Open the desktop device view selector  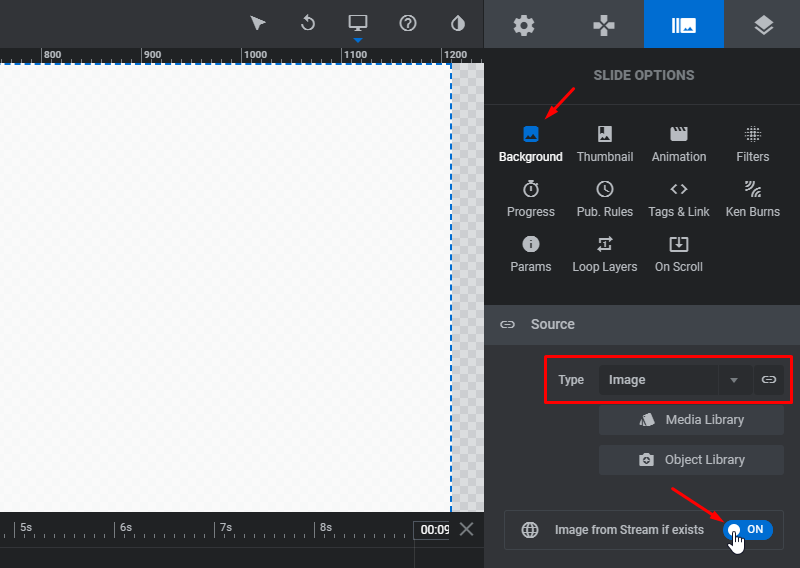358,23
